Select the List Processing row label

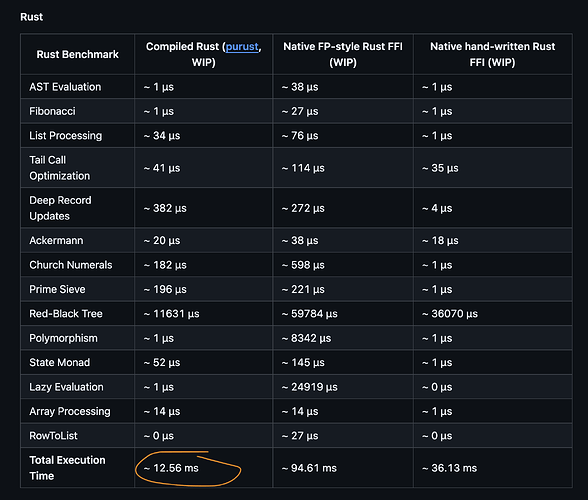[x=66, y=135]
